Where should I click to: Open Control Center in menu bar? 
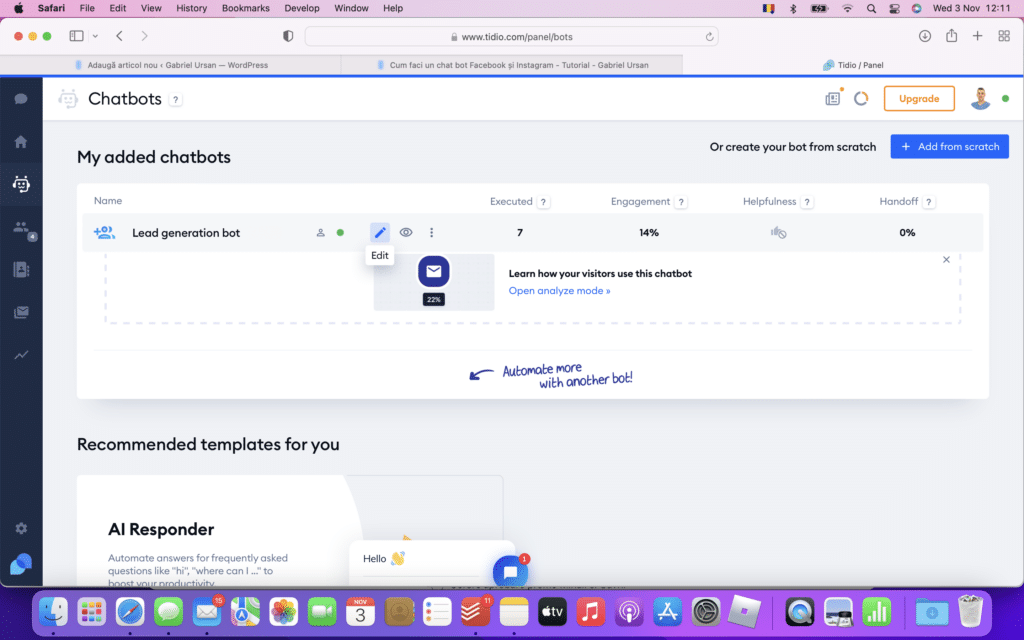(x=894, y=8)
